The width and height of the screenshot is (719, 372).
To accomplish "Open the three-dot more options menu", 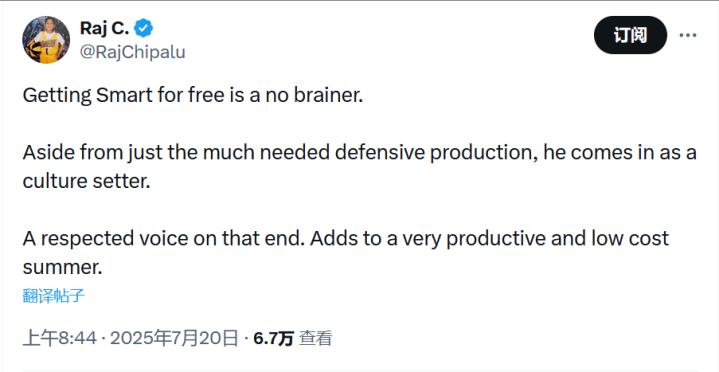I will (688, 35).
